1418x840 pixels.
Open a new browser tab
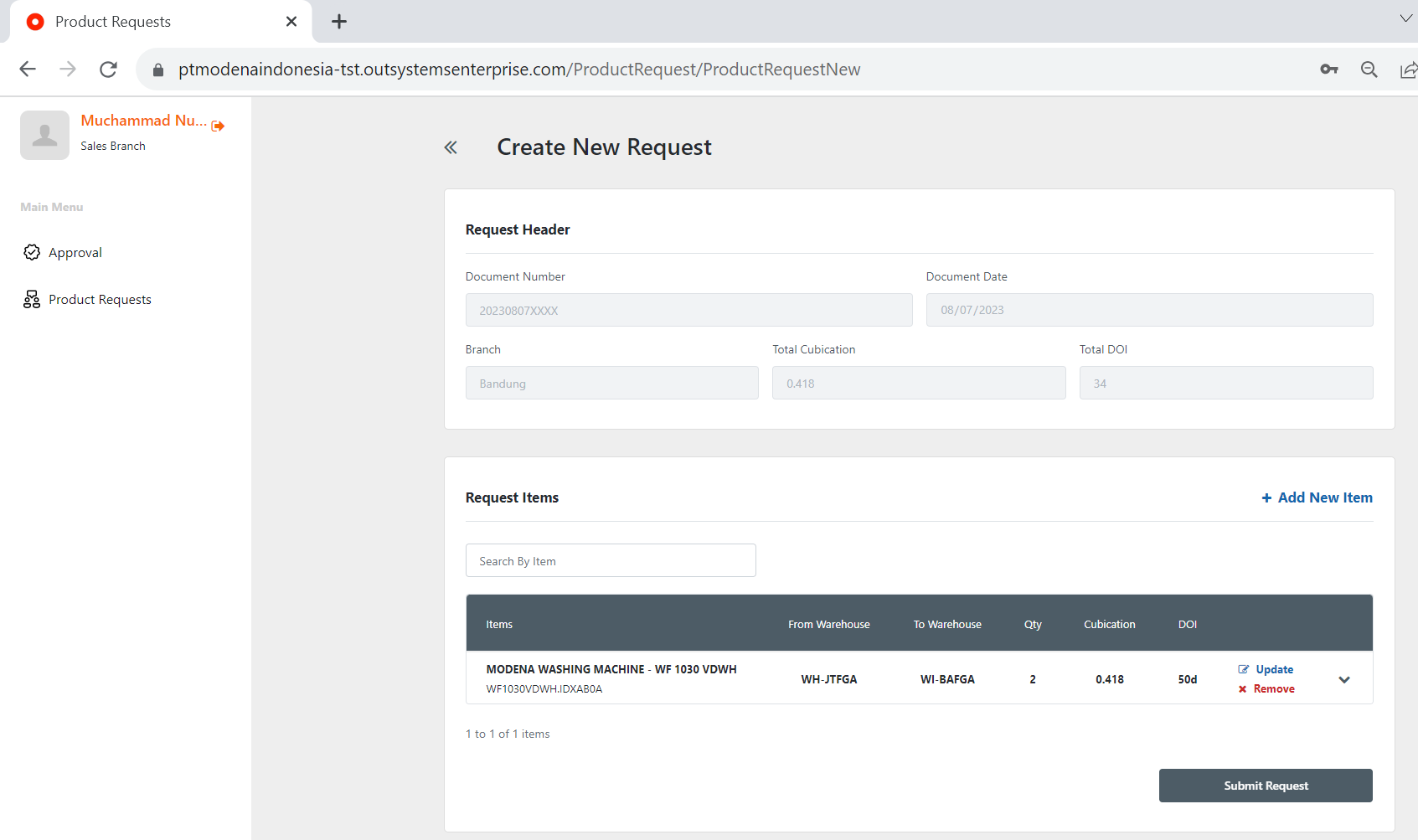pyautogui.click(x=339, y=22)
